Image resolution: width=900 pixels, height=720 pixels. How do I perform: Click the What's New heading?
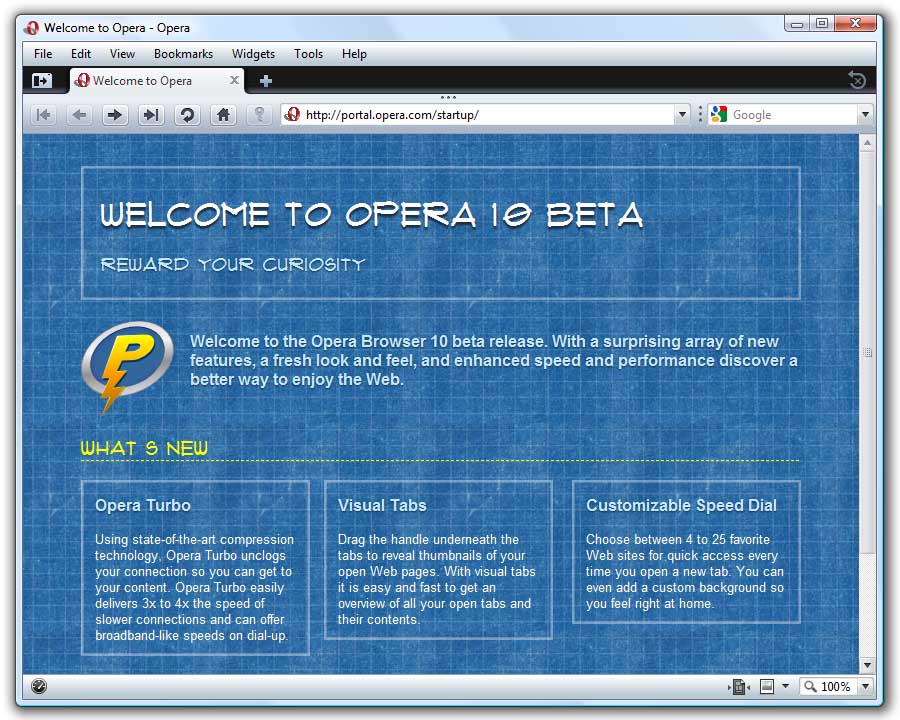coord(144,448)
